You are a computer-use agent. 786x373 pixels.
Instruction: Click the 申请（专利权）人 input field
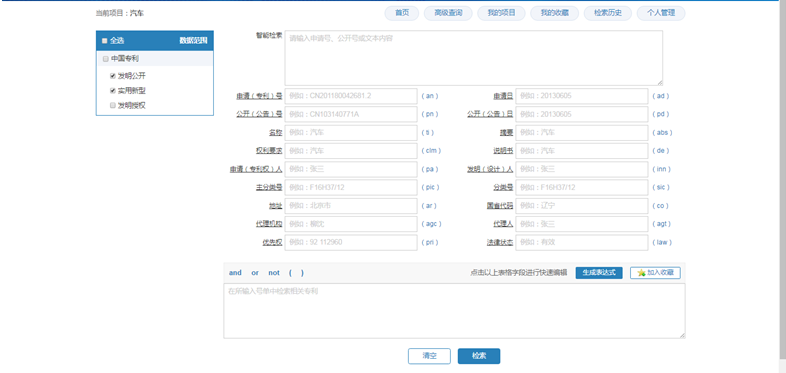(x=351, y=169)
